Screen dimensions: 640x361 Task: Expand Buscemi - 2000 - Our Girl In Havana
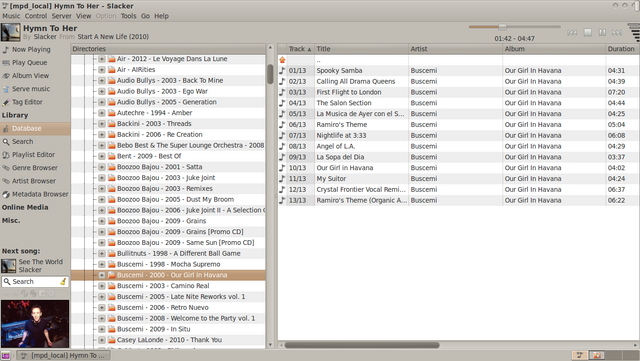pyautogui.click(x=102, y=275)
